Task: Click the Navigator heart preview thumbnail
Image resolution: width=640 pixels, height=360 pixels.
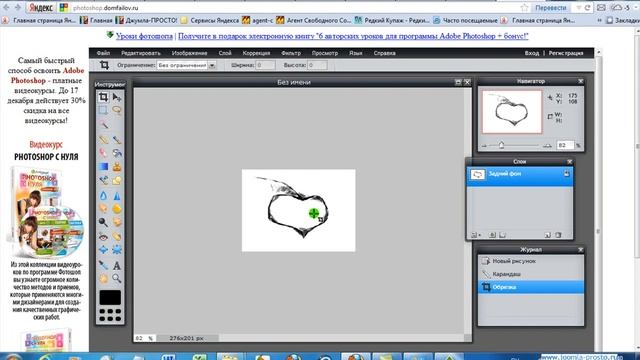Action: [512, 112]
